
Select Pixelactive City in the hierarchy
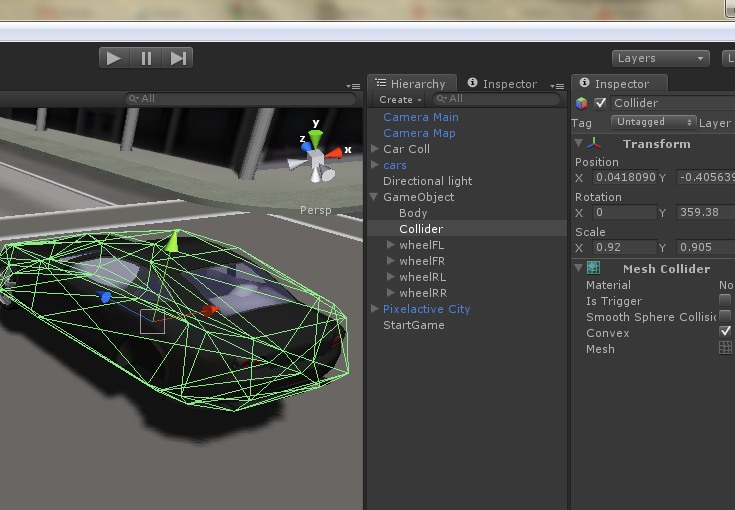(x=426, y=309)
